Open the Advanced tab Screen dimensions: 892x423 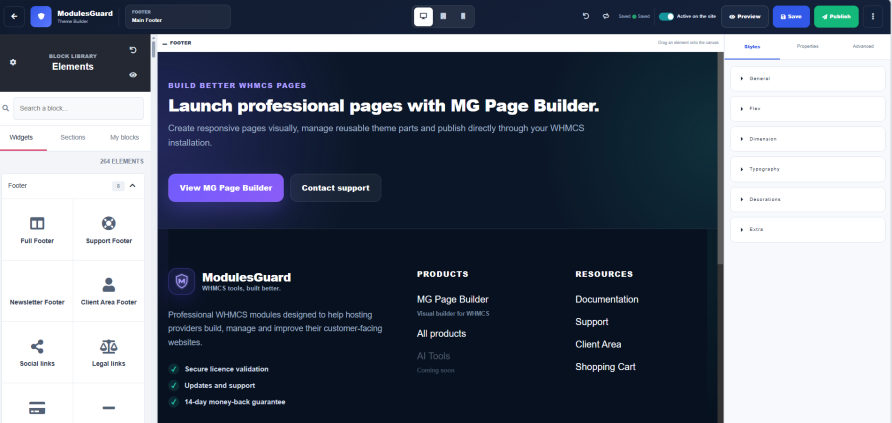coord(863,47)
